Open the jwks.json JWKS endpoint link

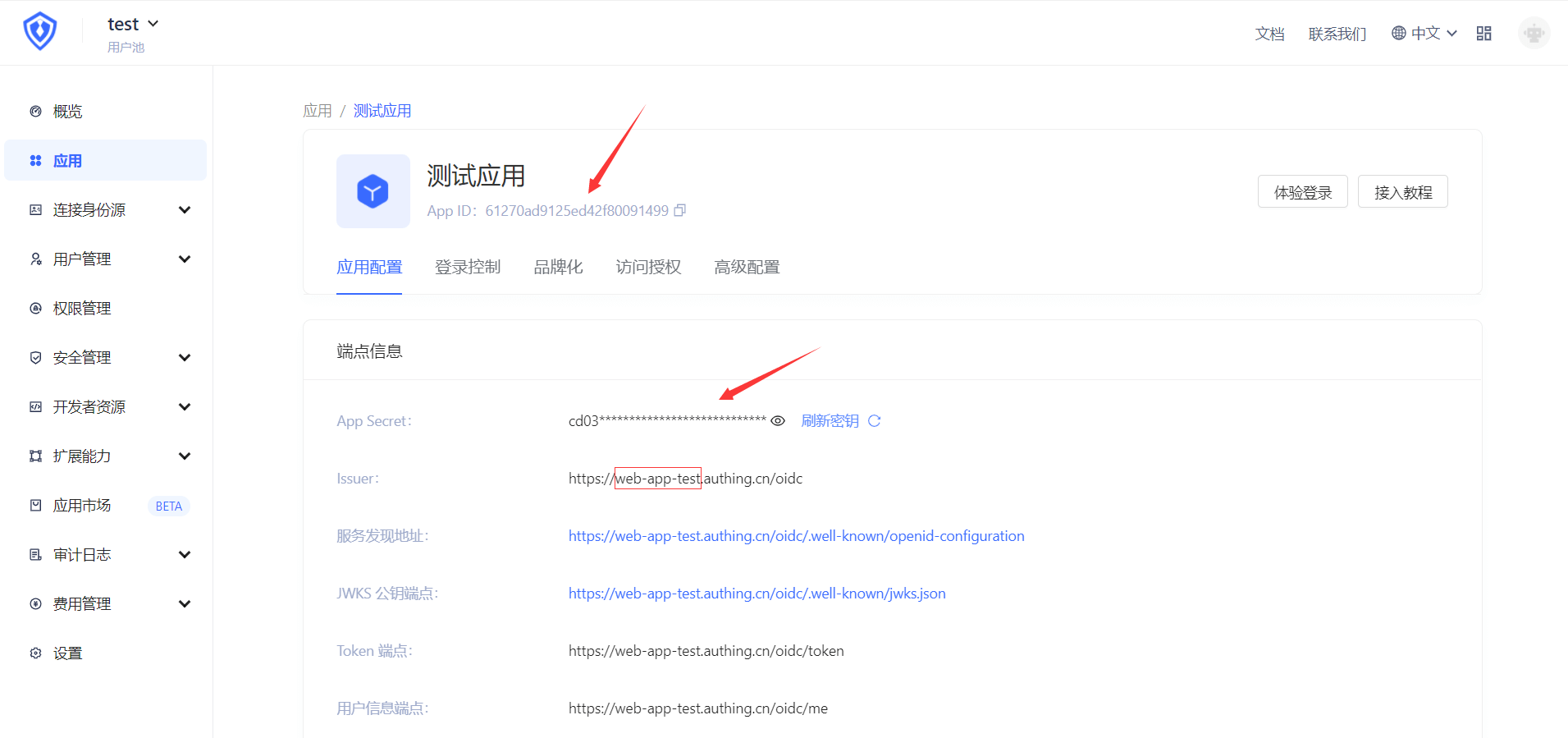pos(757,594)
